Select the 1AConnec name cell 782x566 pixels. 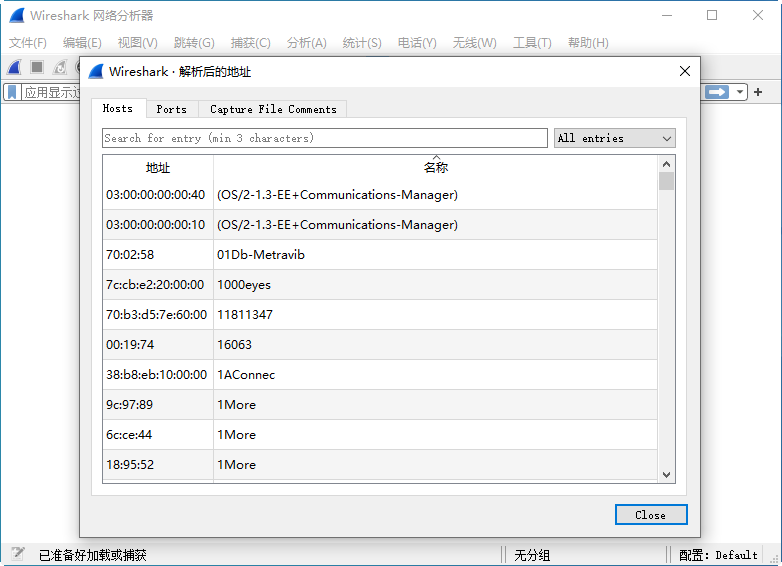435,375
